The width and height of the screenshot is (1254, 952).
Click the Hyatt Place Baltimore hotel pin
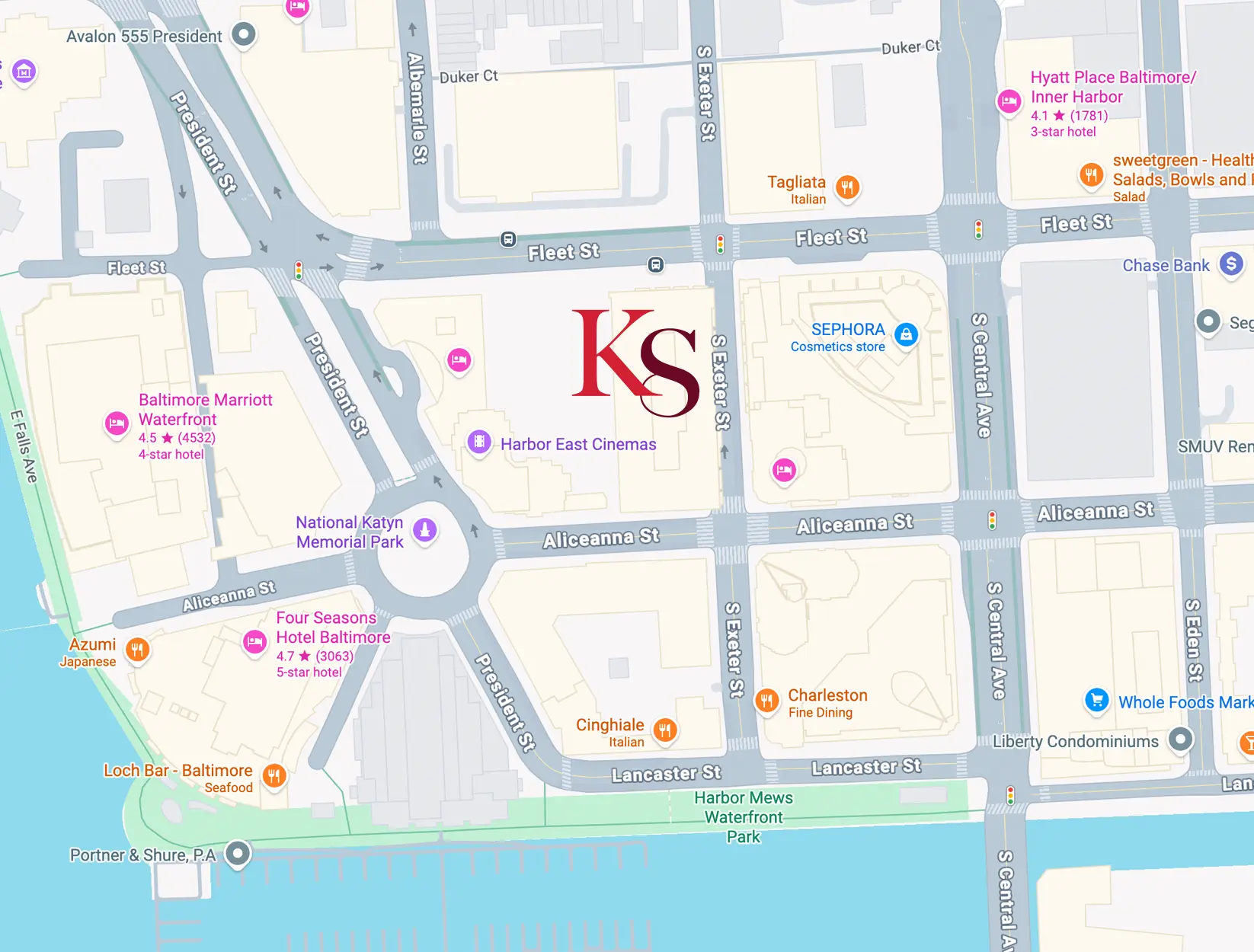click(1009, 101)
